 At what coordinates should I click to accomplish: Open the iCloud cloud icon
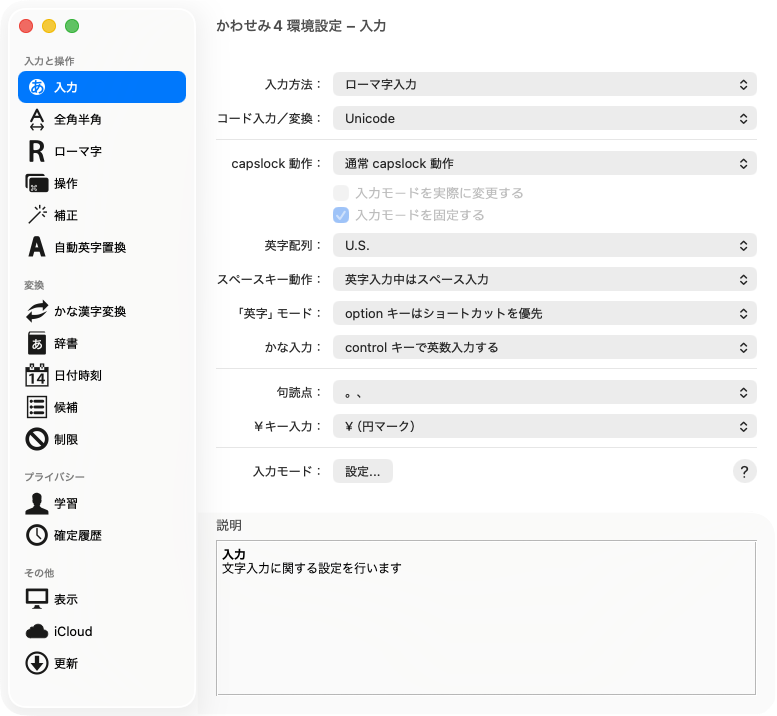tap(37, 631)
